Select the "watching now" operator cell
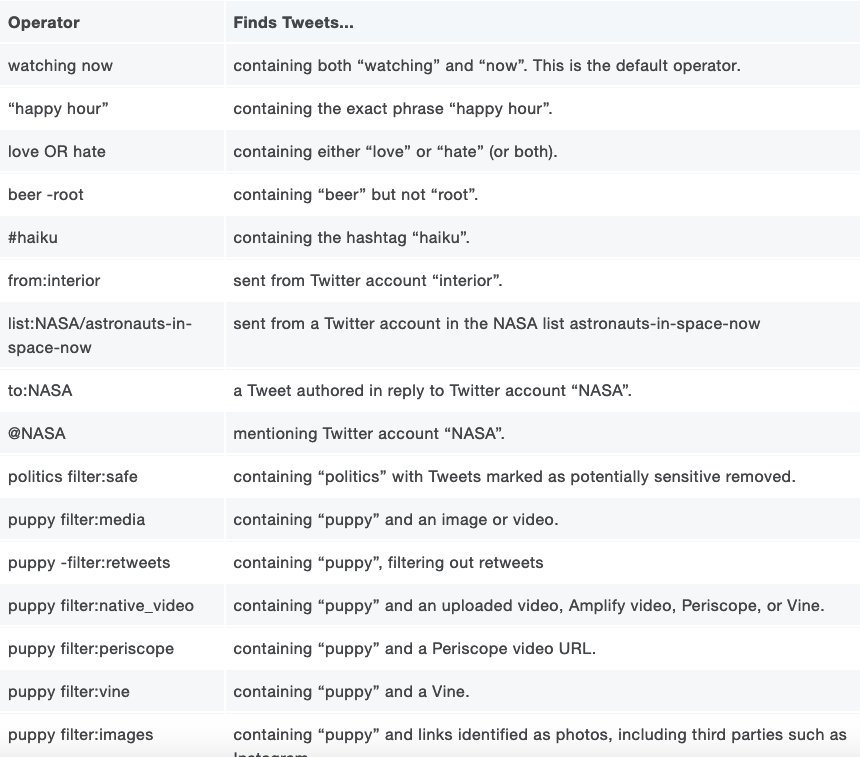Screen dimensions: 860x757 60,66
